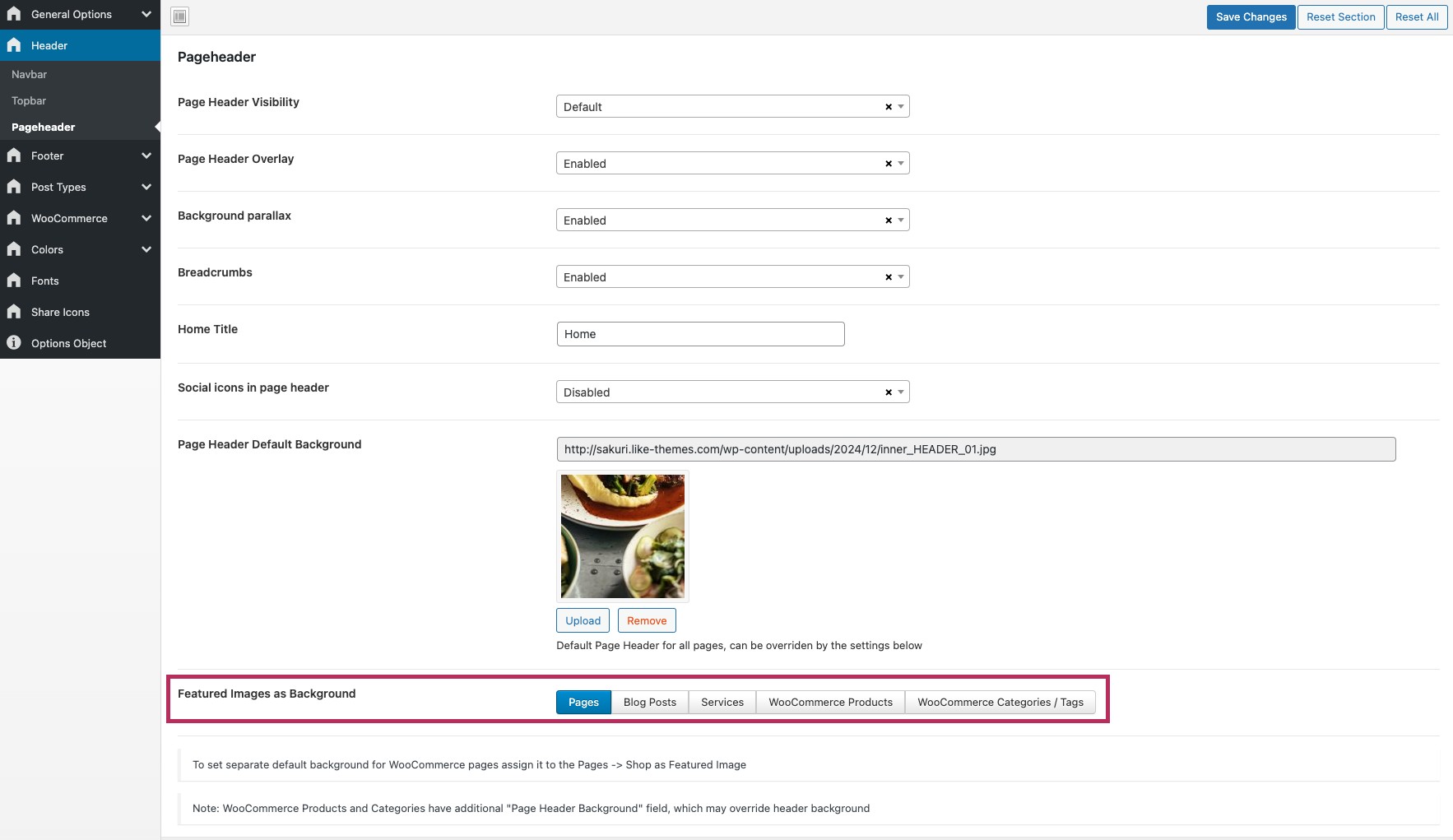
Task: Clear the Social icons dropdown value
Action: [x=889, y=392]
